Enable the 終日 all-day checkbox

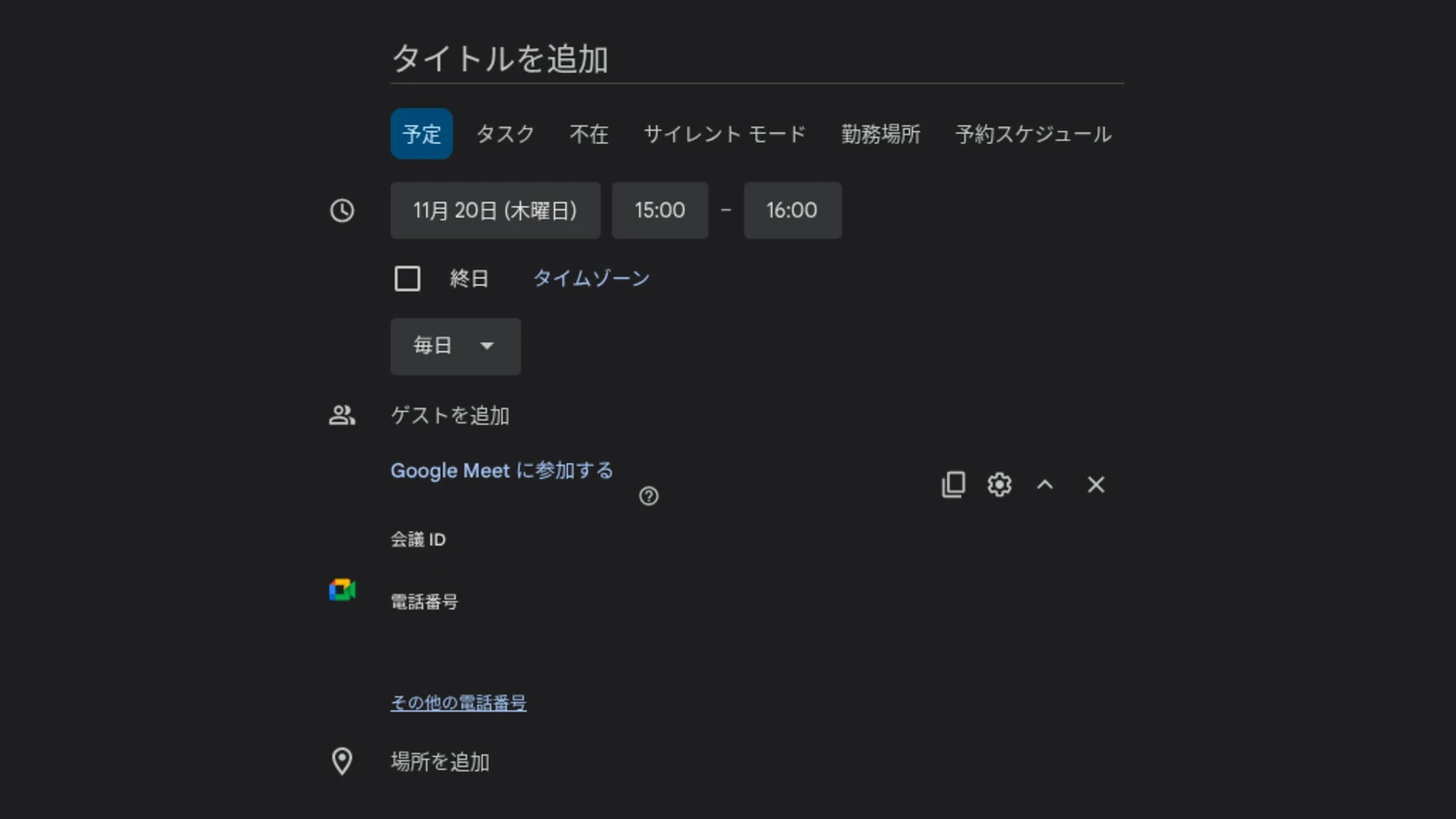click(407, 278)
